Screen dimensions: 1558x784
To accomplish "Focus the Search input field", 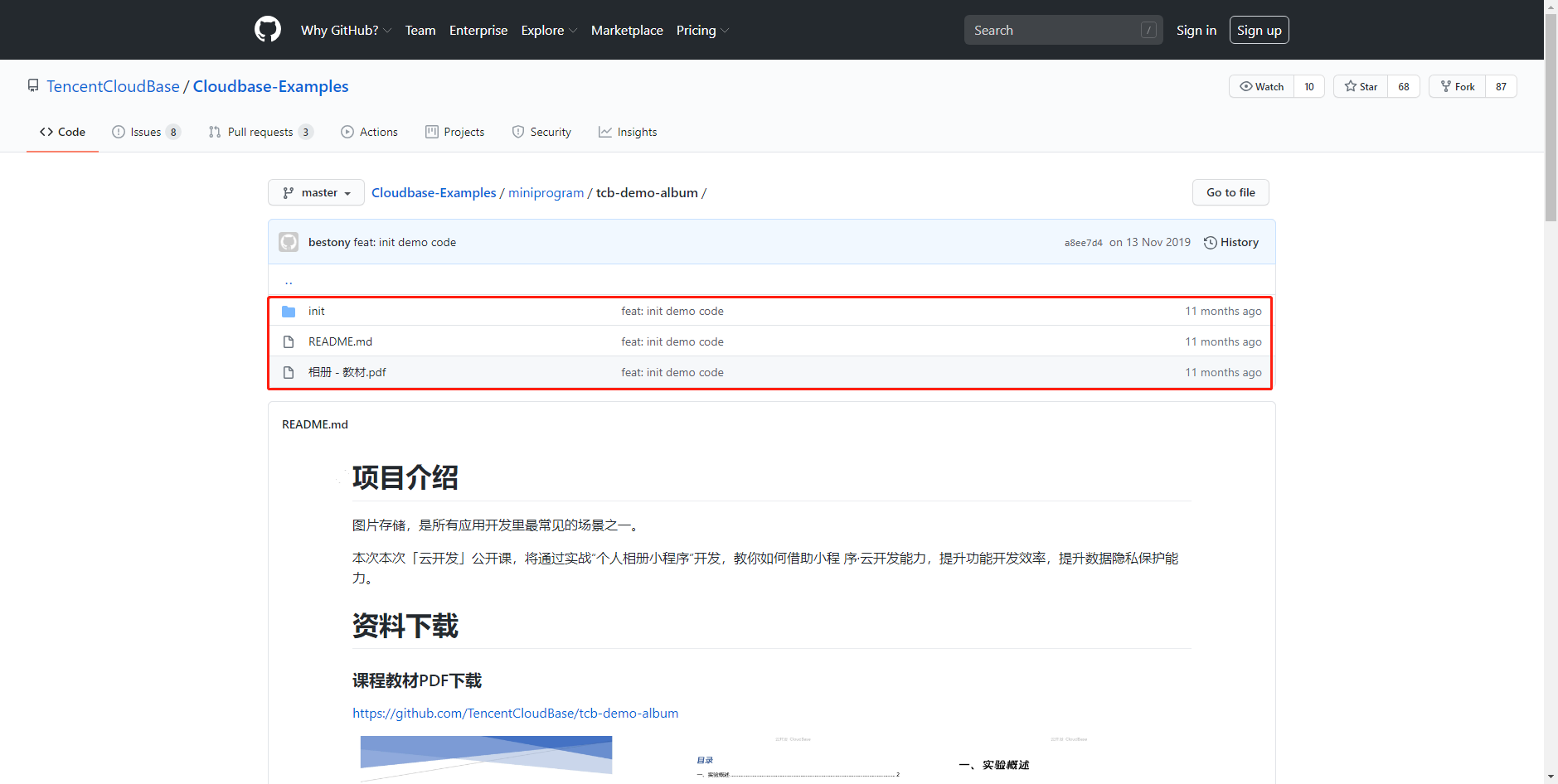I will pyautogui.click(x=1063, y=30).
